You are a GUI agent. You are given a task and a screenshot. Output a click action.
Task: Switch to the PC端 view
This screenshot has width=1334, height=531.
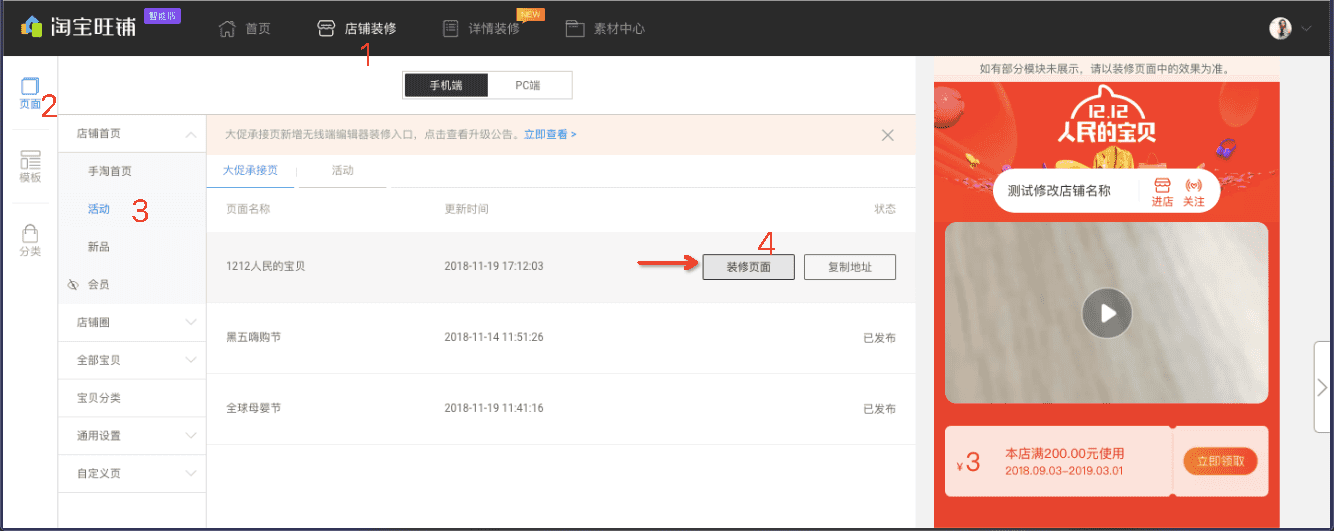click(x=530, y=85)
